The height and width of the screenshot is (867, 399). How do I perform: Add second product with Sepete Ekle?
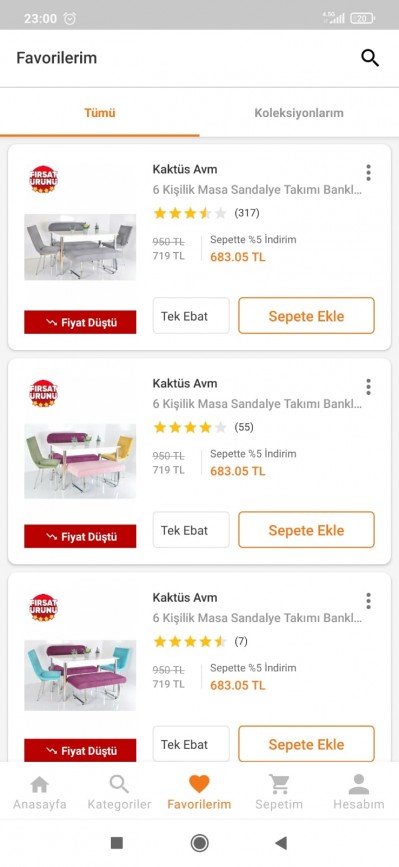[307, 530]
